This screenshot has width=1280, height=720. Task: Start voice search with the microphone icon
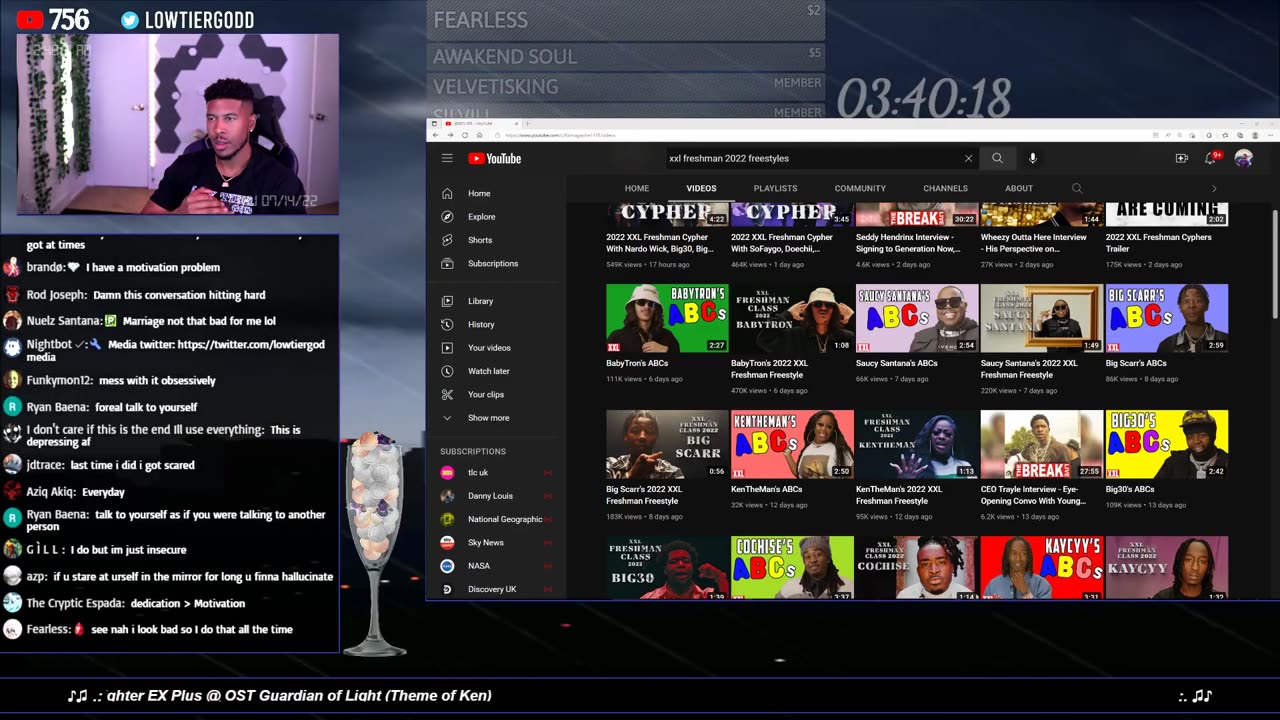coord(1032,158)
